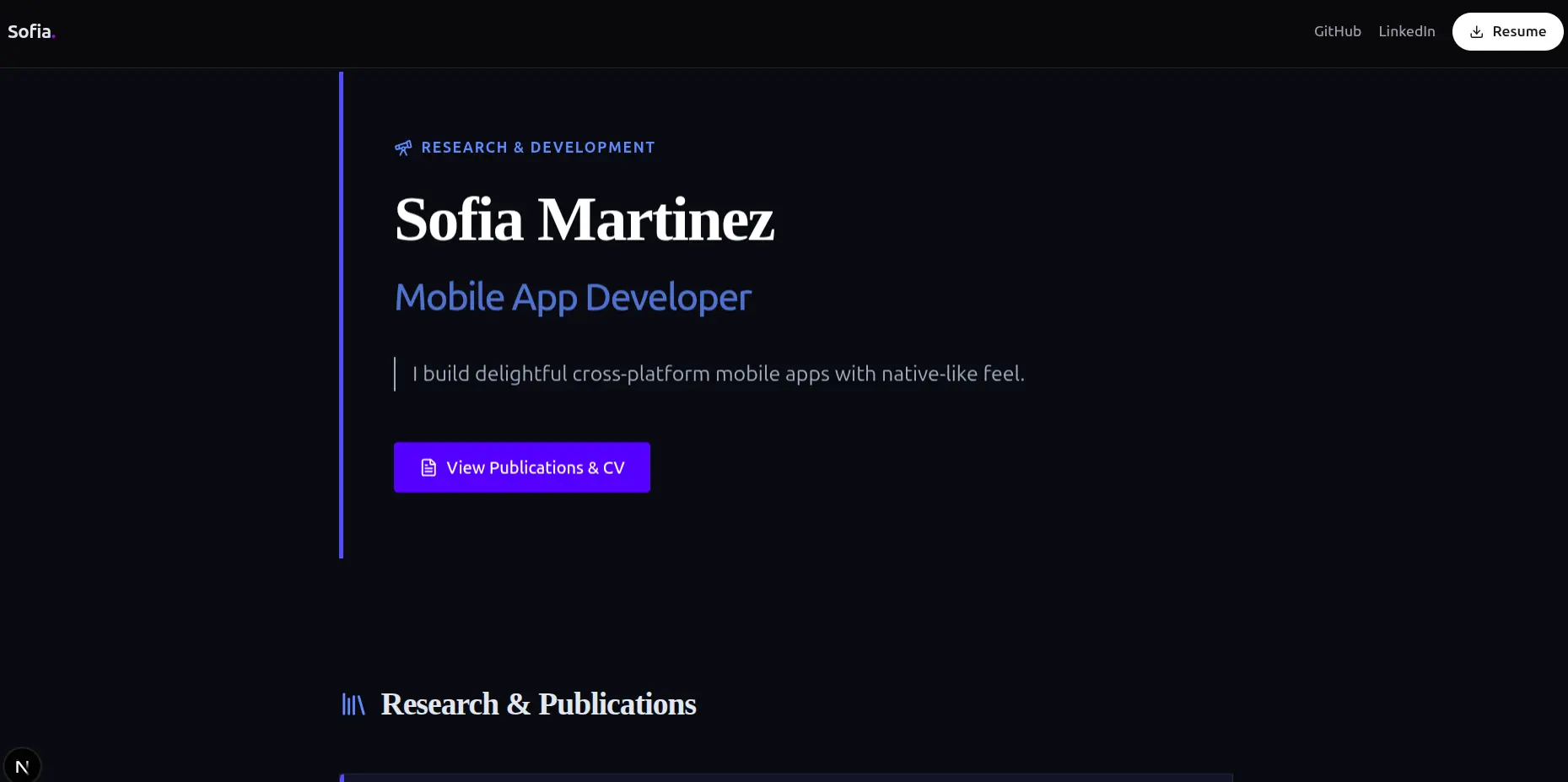This screenshot has width=1568, height=782.
Task: Click the Sofia Martinez heading
Action: (584, 220)
